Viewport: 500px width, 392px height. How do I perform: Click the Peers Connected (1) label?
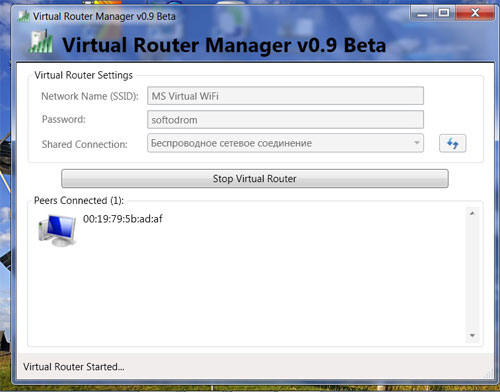[x=79, y=200]
